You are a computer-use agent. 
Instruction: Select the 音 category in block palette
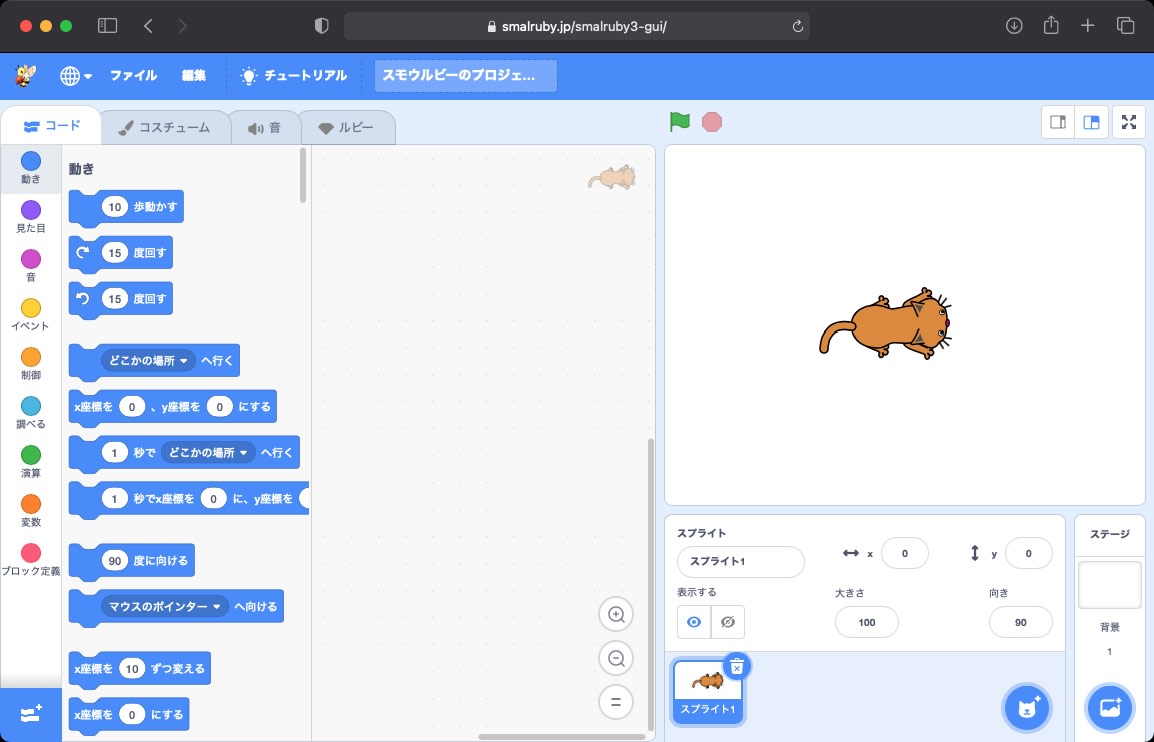(31, 266)
